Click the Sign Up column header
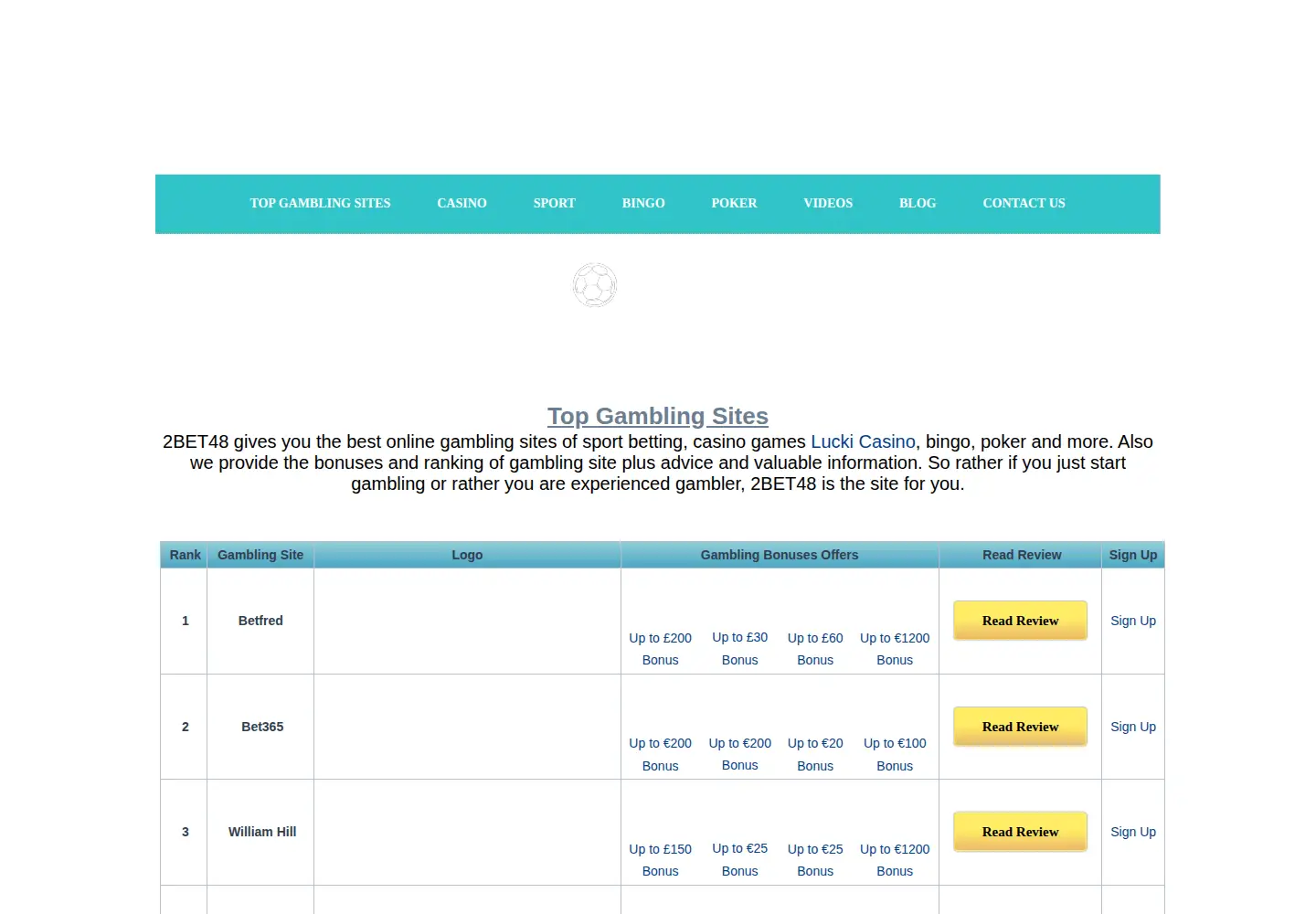The width and height of the screenshot is (1316, 914). [x=1133, y=555]
